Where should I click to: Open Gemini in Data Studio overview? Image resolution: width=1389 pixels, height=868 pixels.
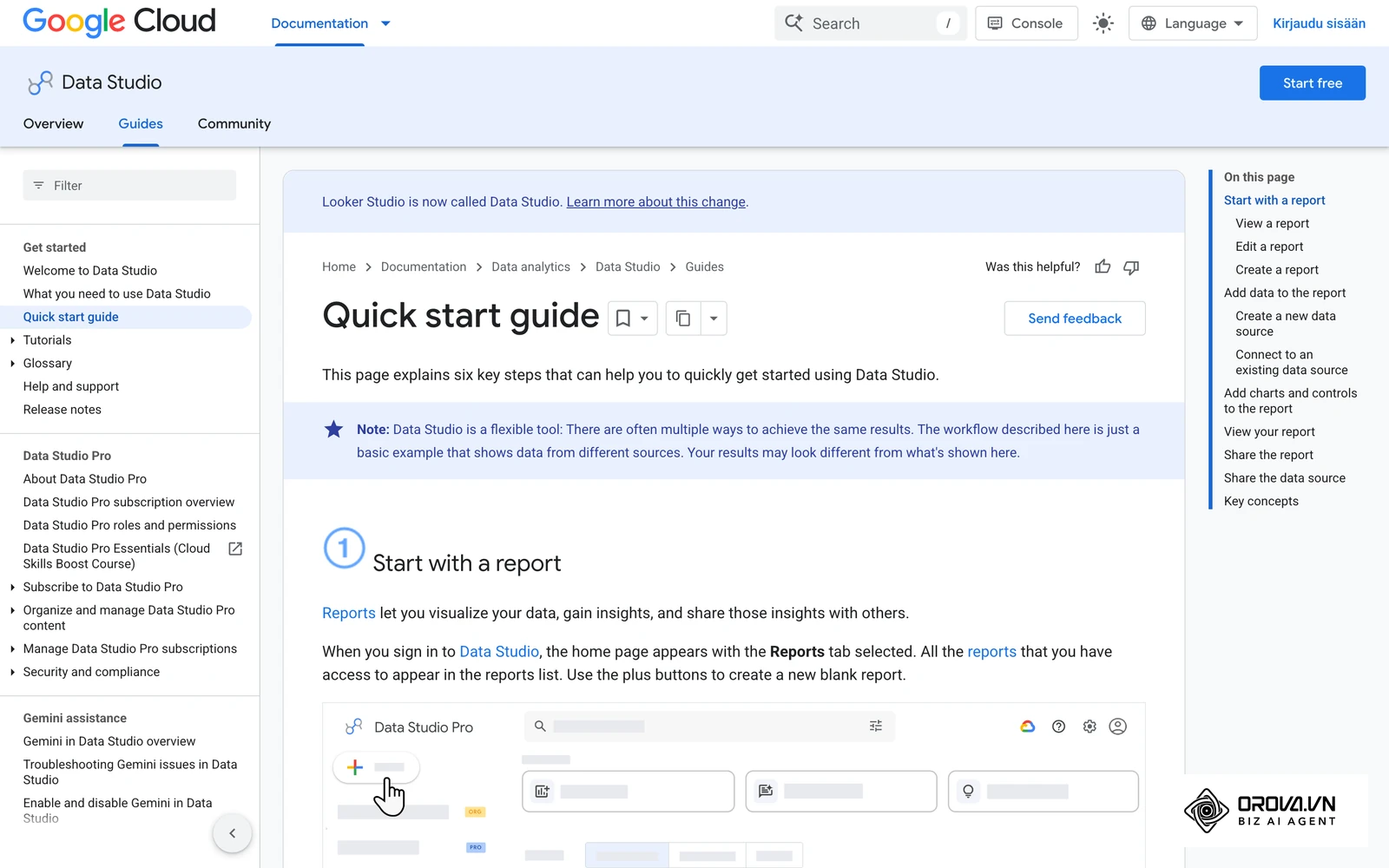click(109, 742)
